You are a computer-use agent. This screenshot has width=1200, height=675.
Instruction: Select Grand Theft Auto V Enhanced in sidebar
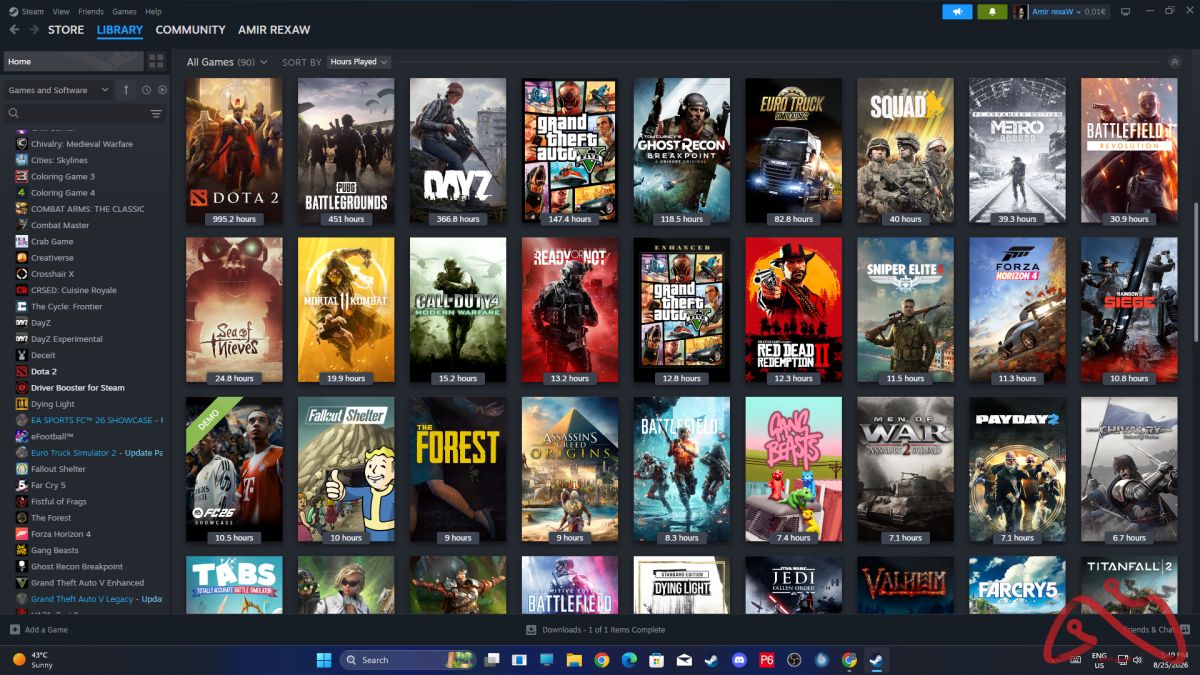tap(87, 583)
